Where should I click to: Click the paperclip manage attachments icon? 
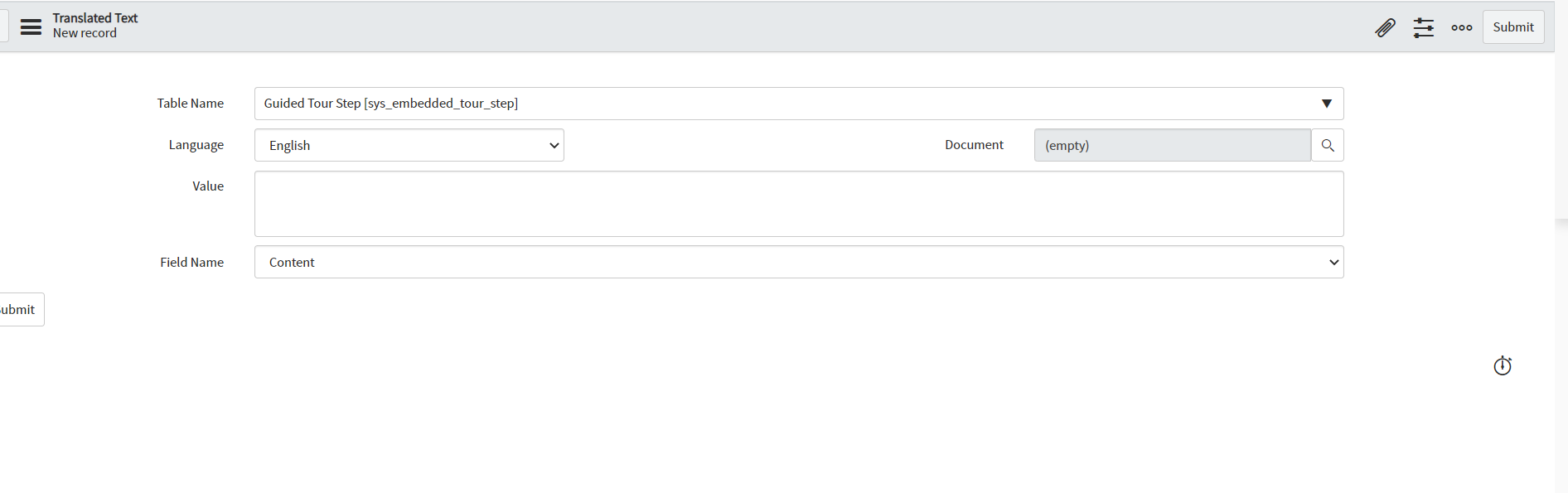pos(1385,27)
